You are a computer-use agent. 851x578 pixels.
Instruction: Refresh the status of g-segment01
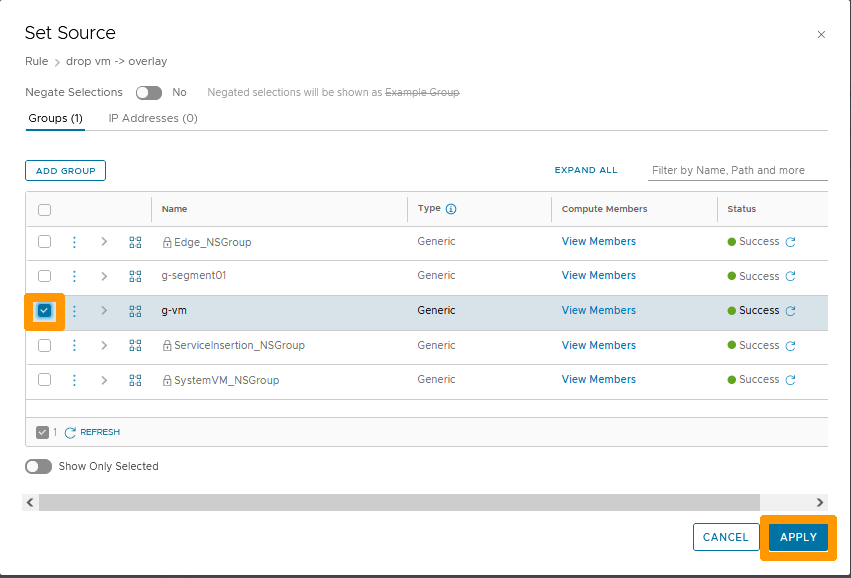[790, 276]
